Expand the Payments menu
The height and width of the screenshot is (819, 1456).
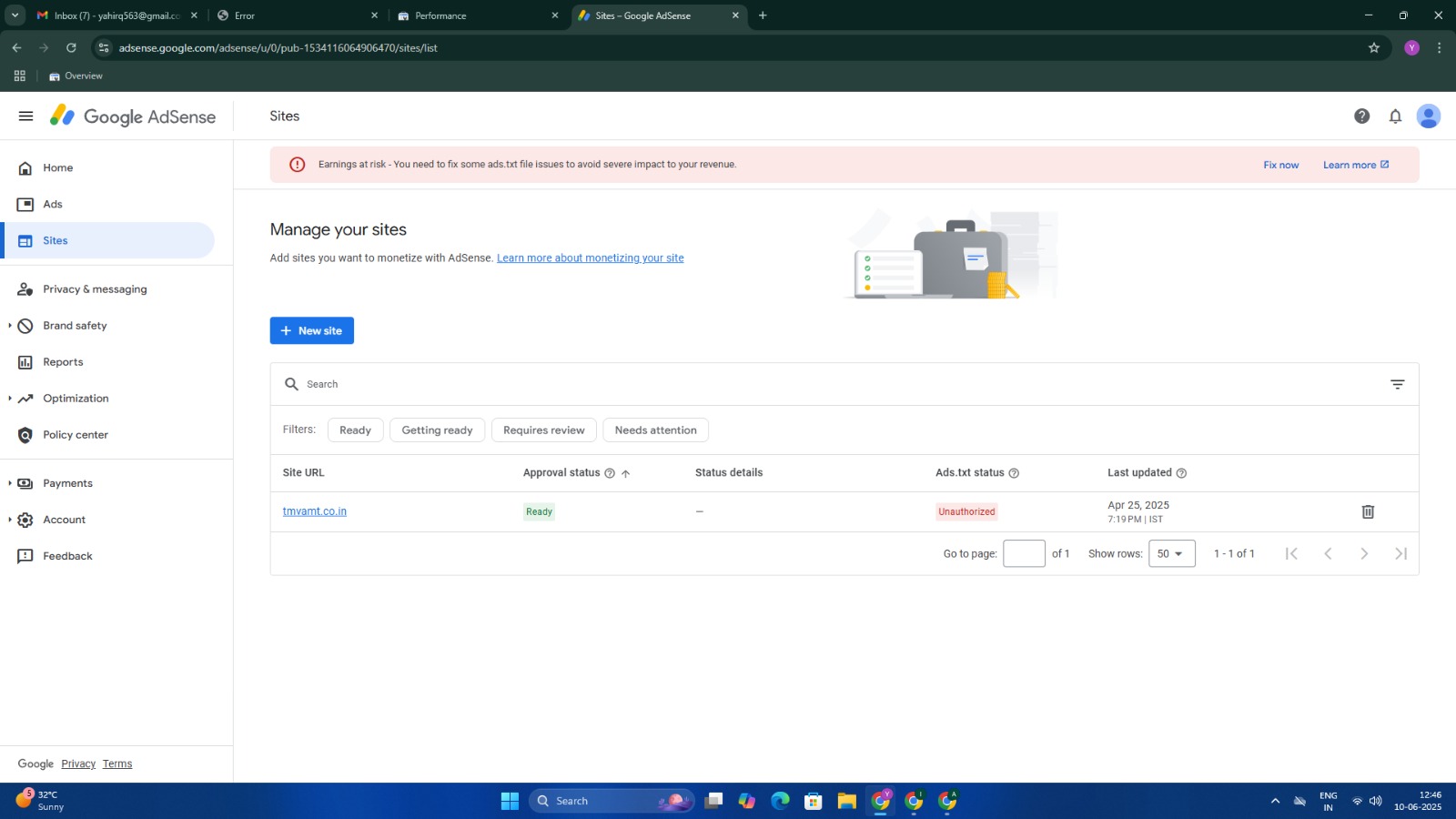[x=10, y=483]
